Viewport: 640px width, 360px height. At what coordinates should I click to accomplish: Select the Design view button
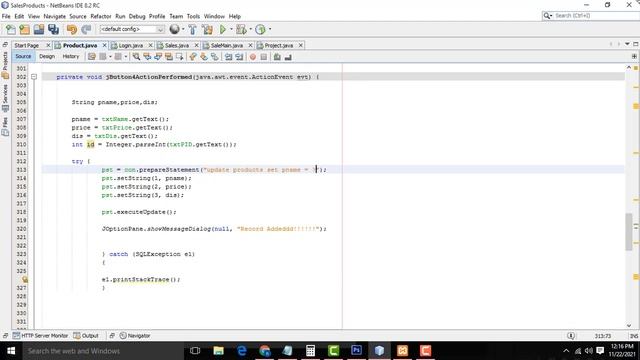click(47, 56)
